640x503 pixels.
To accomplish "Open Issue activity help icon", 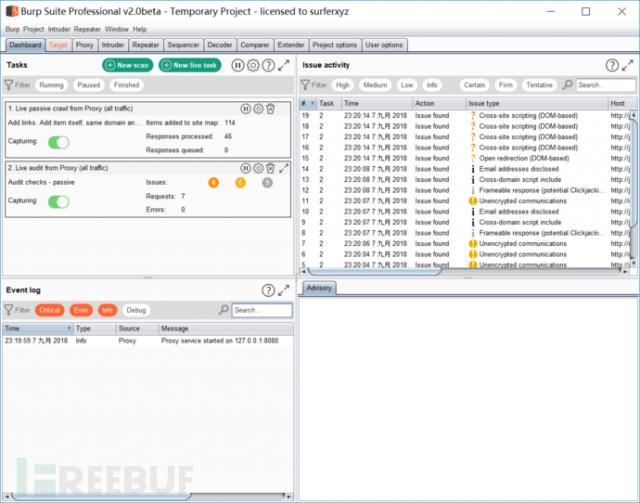I will (612, 65).
